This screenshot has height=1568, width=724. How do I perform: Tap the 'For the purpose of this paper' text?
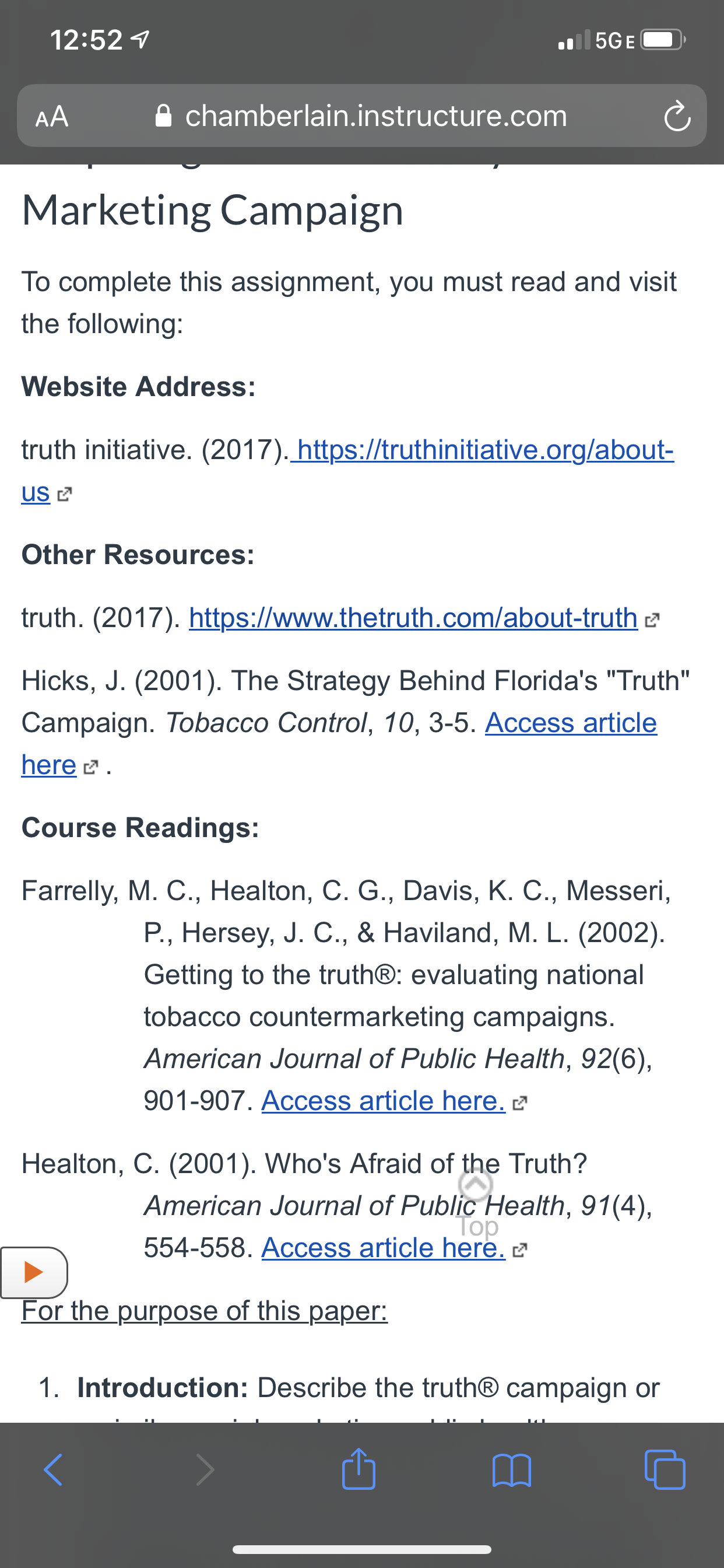point(205,1311)
